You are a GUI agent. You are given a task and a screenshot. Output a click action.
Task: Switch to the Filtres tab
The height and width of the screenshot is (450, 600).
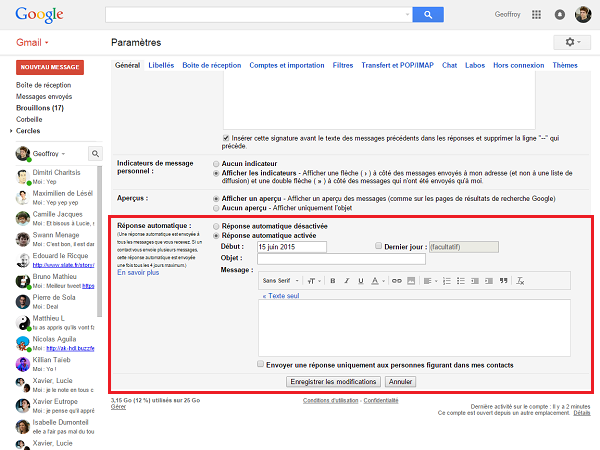tap(343, 65)
